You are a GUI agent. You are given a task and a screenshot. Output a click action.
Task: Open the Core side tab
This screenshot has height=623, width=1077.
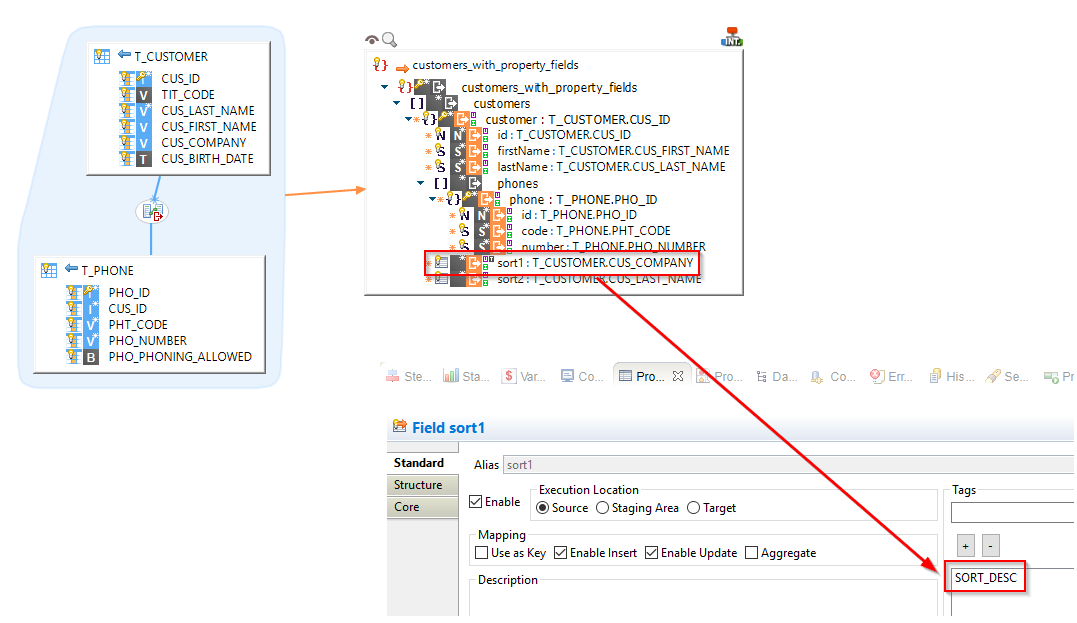pyautogui.click(x=407, y=507)
